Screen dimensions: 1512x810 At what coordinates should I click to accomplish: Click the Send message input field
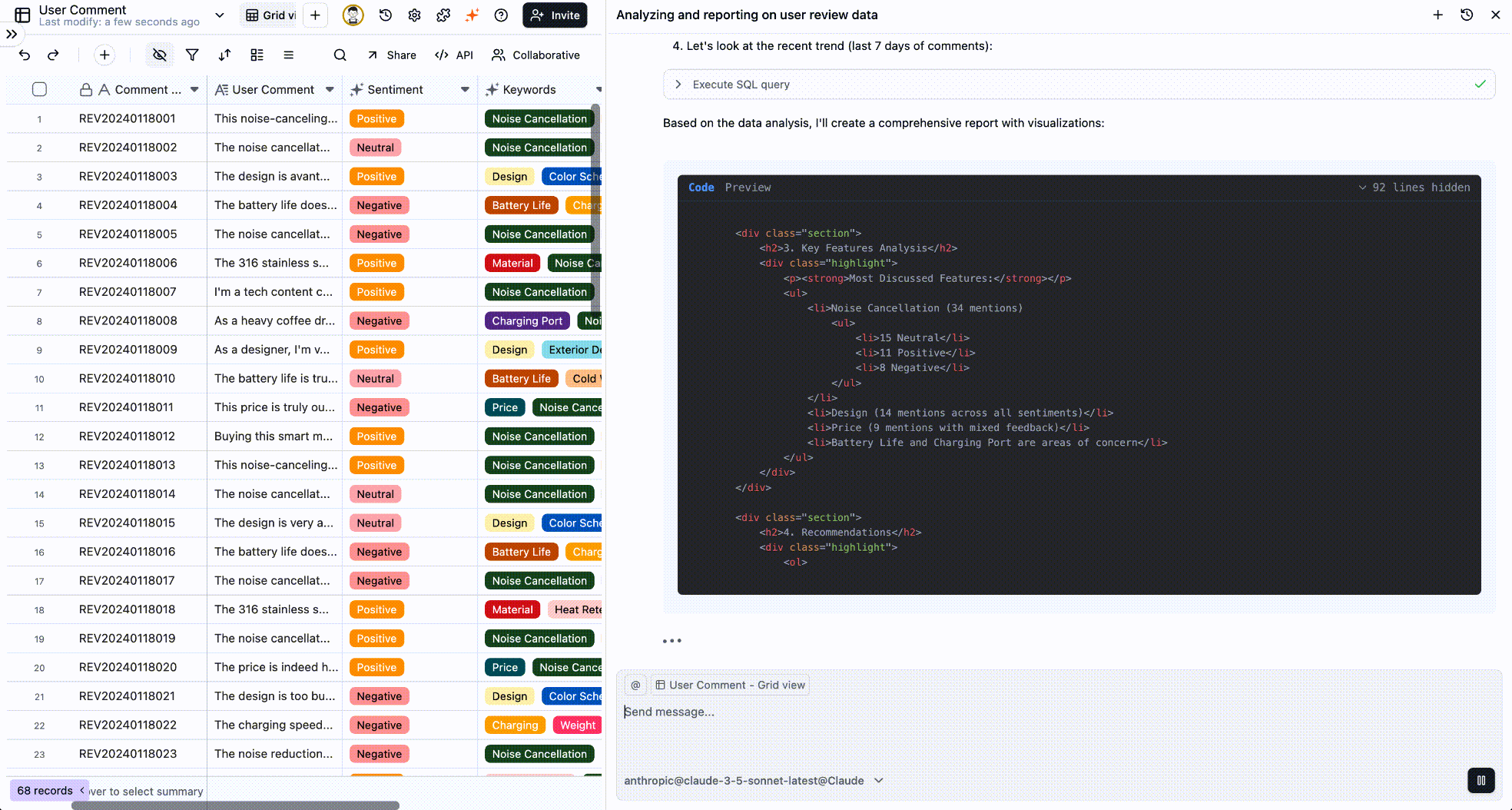(768, 712)
